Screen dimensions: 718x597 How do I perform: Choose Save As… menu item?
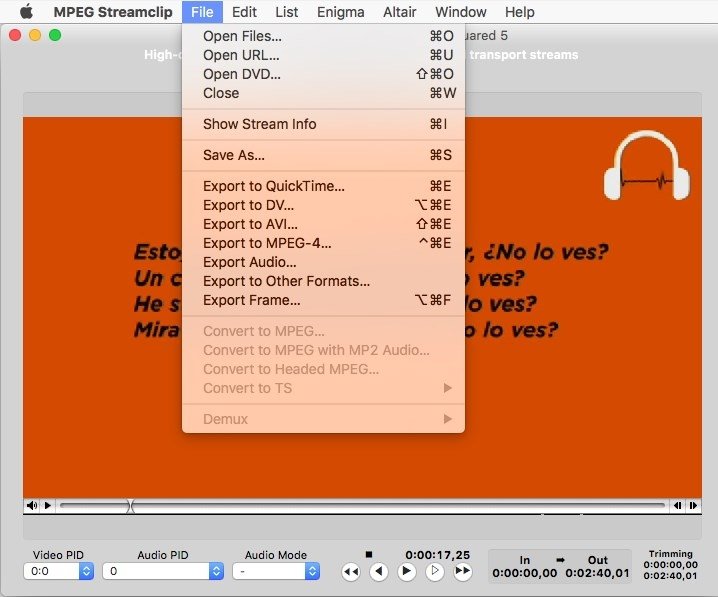pyautogui.click(x=323, y=155)
